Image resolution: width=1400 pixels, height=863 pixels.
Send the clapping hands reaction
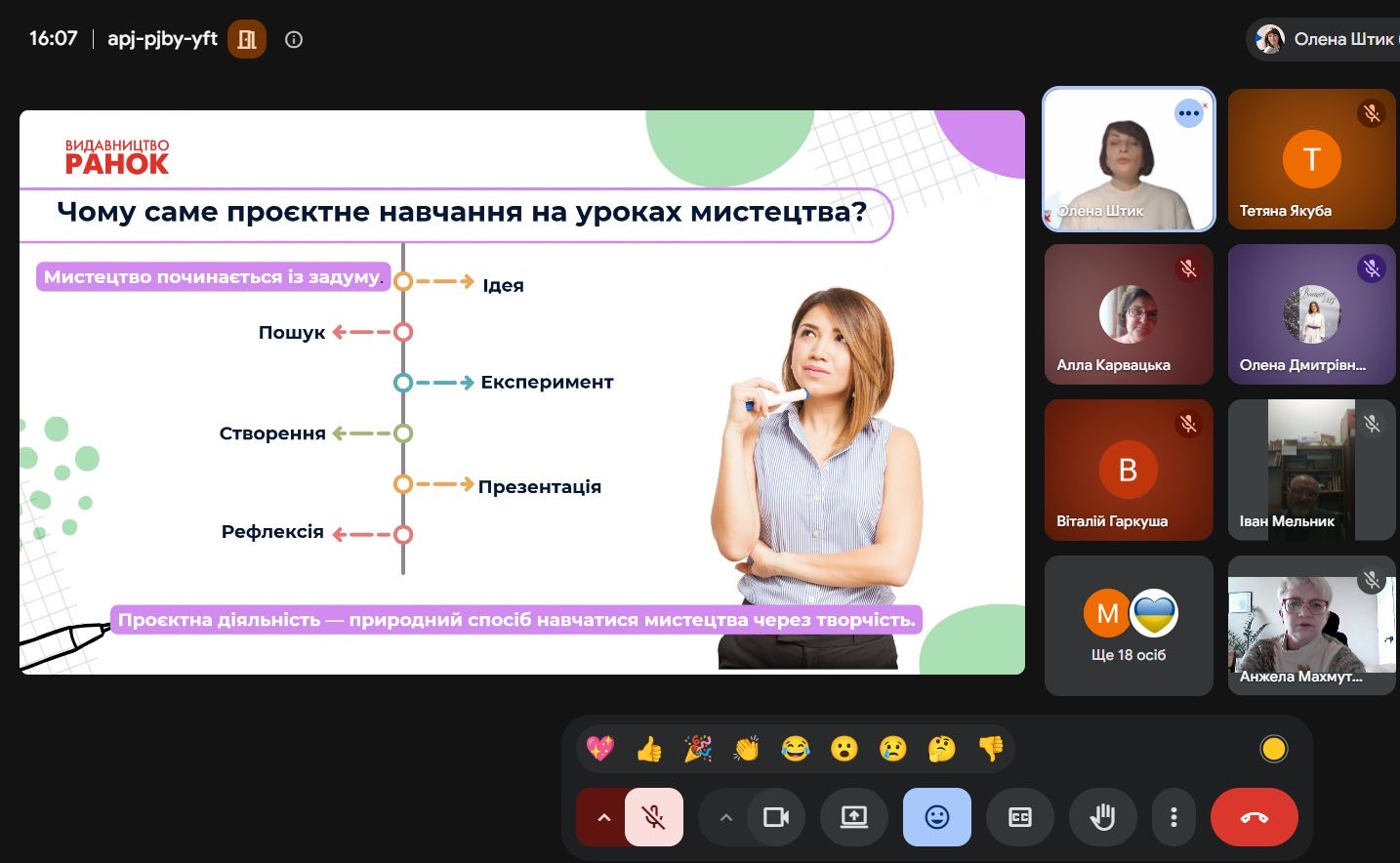click(x=746, y=749)
